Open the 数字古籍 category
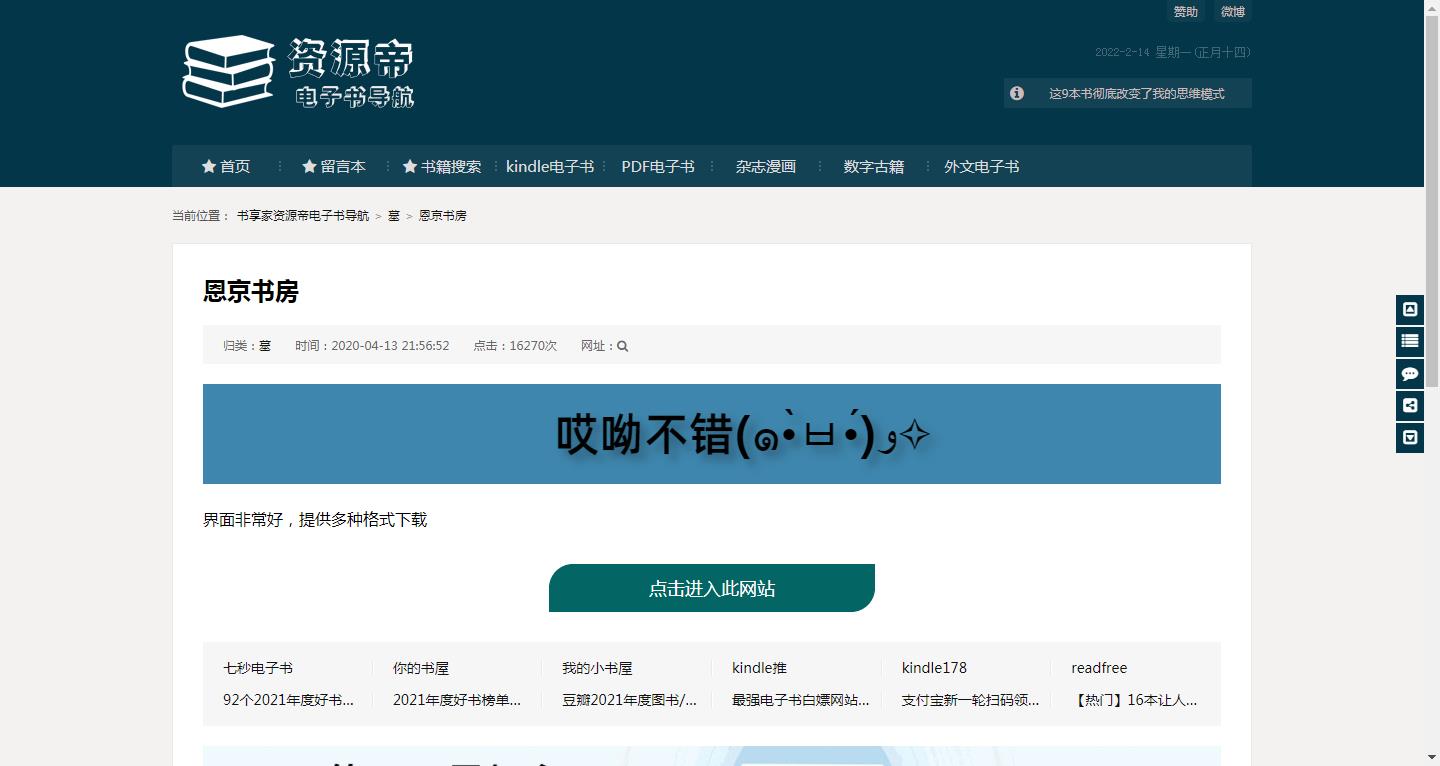This screenshot has height=766, width=1440. point(873,166)
